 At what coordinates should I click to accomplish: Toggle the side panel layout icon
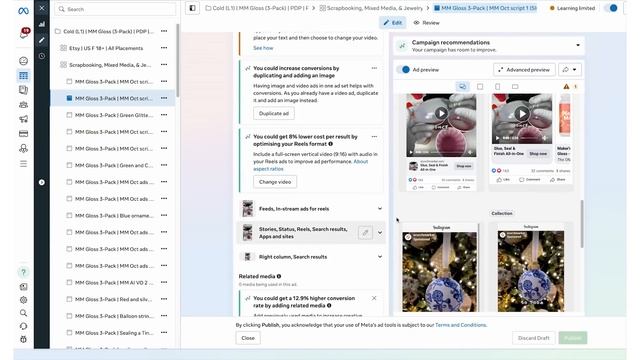[x=192, y=8]
